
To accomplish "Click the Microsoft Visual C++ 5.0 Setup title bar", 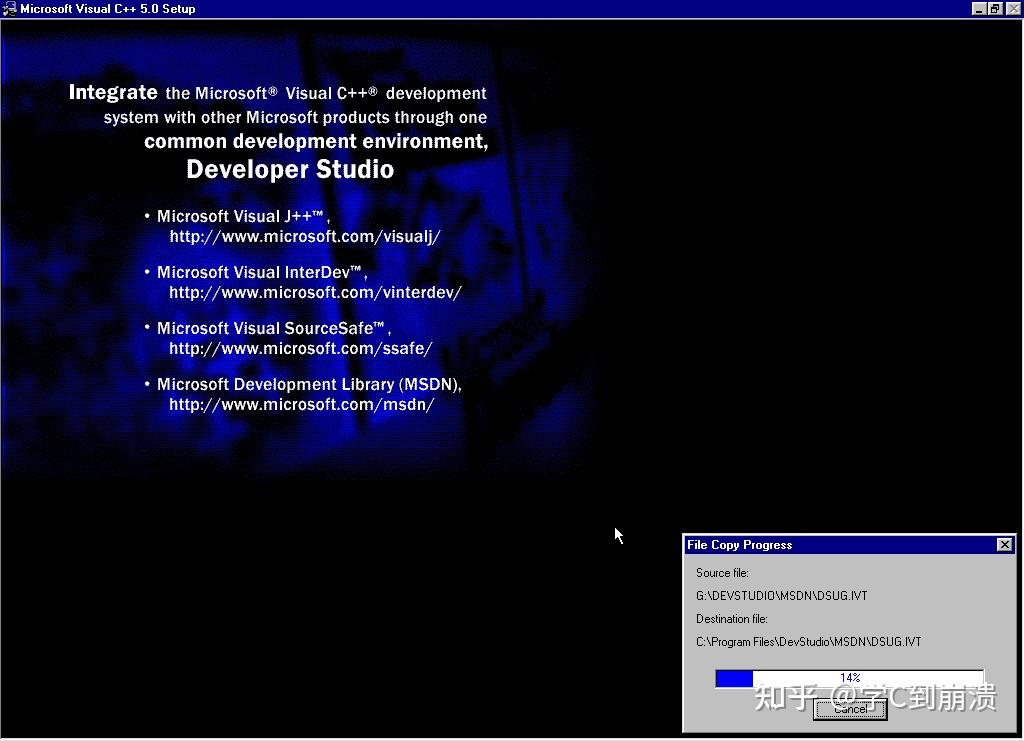I will 400,8.
